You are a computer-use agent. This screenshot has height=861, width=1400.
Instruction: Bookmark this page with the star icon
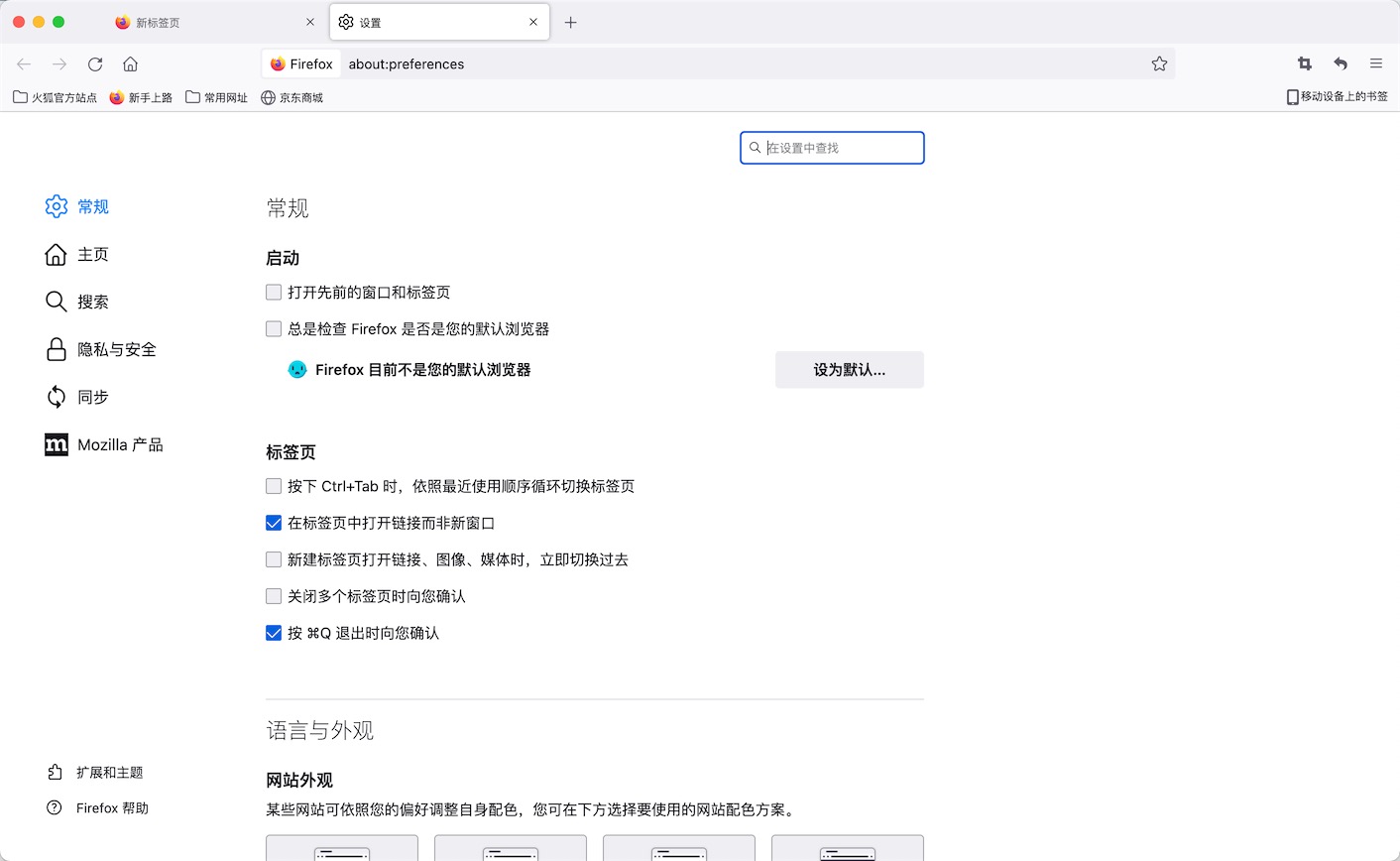[x=1159, y=63]
